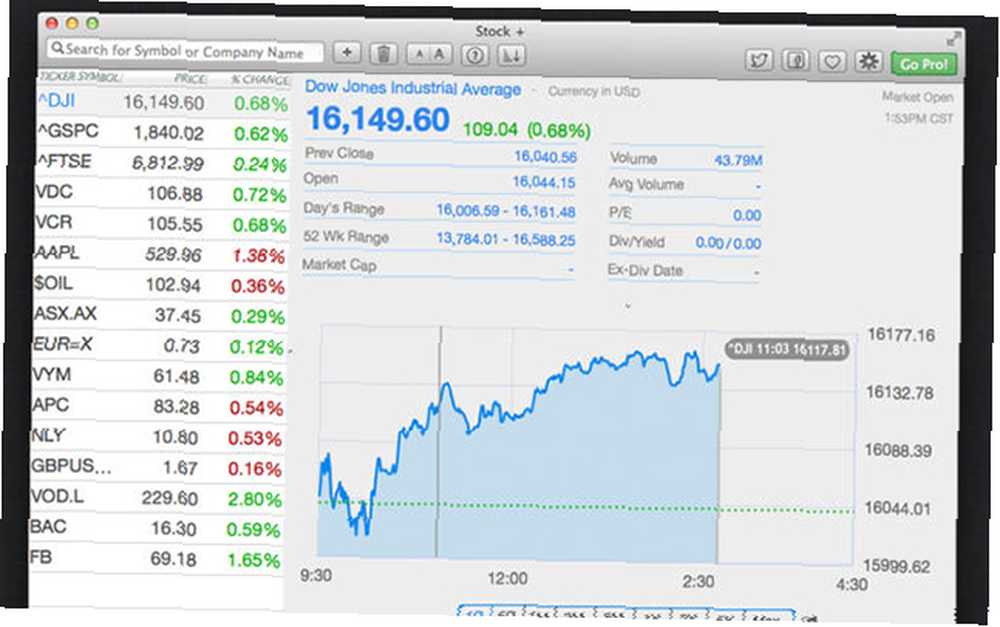Image resolution: width=1000 pixels, height=627 pixels.
Task: Click the Volume value 43.79M
Action: (738, 160)
